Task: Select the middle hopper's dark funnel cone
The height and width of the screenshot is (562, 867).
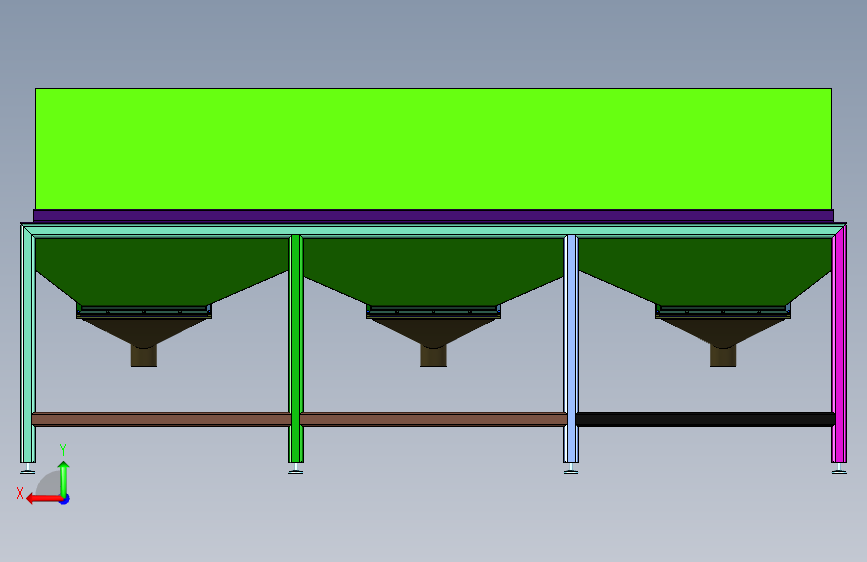Action: [x=434, y=332]
